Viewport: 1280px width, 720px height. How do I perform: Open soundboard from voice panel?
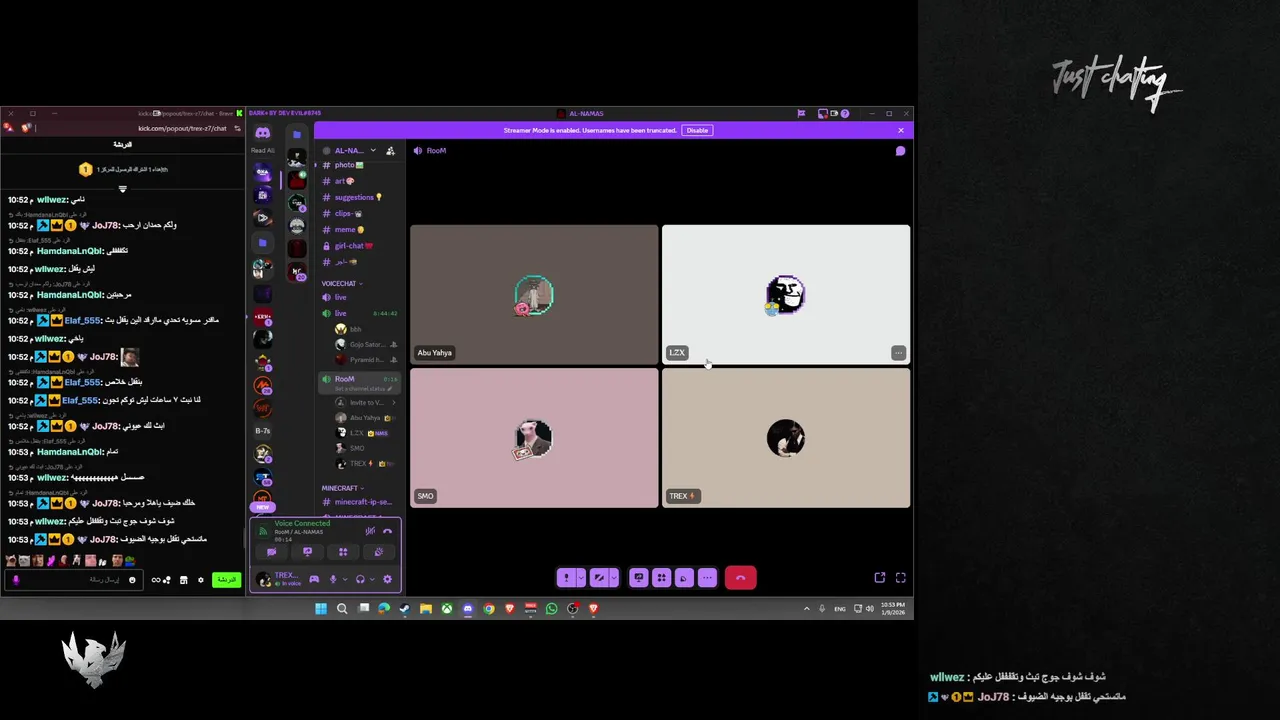pos(379,552)
